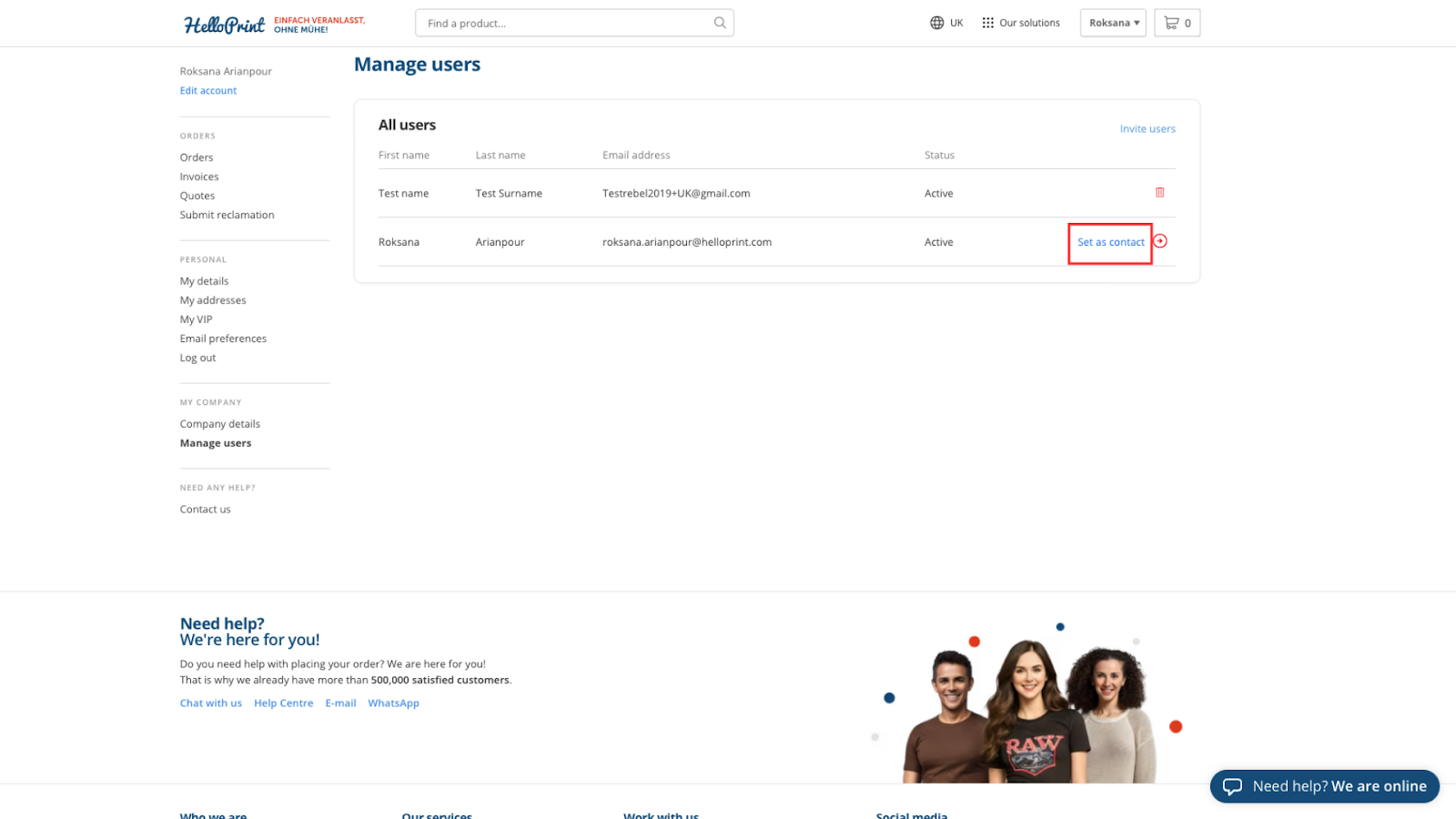Open Invoices in the sidebar
Viewport: 1456px width, 819px height.
[x=199, y=177]
